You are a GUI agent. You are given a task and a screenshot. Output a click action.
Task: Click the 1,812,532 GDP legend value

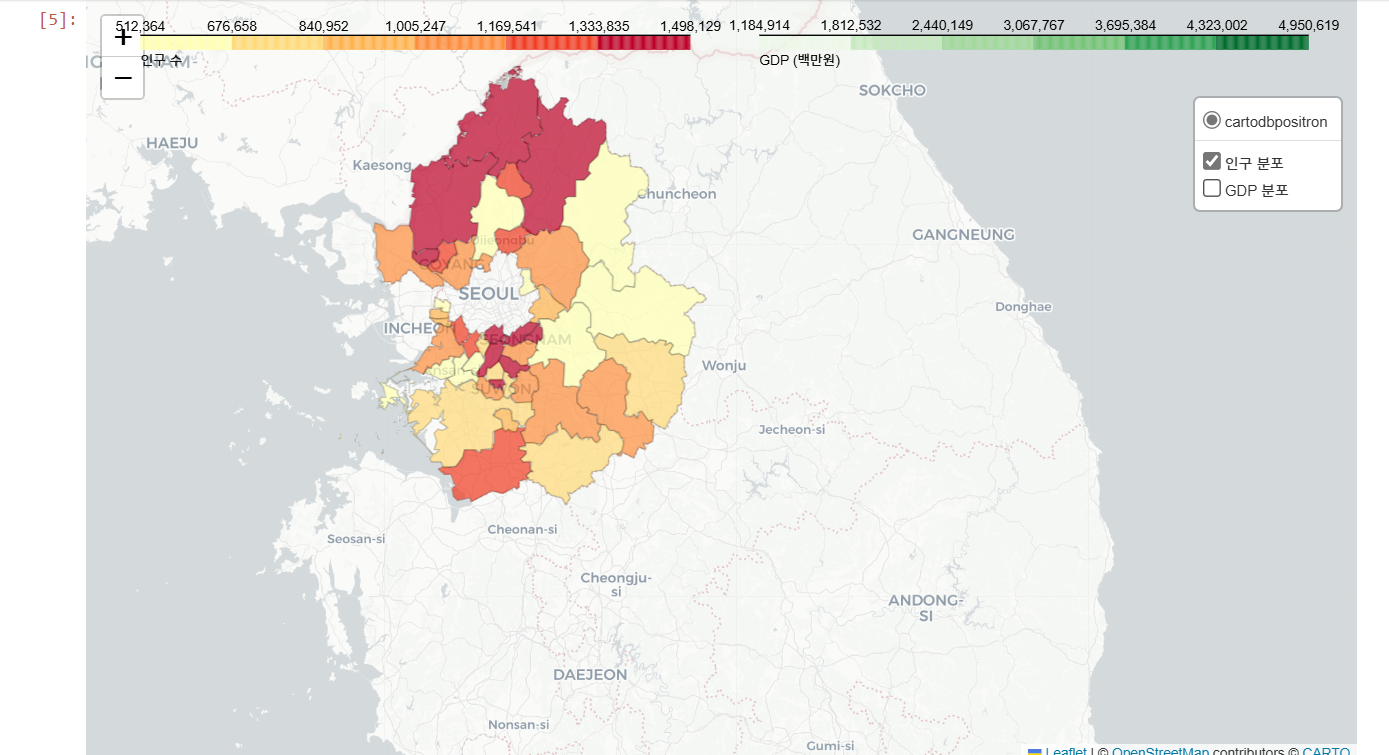point(851,26)
